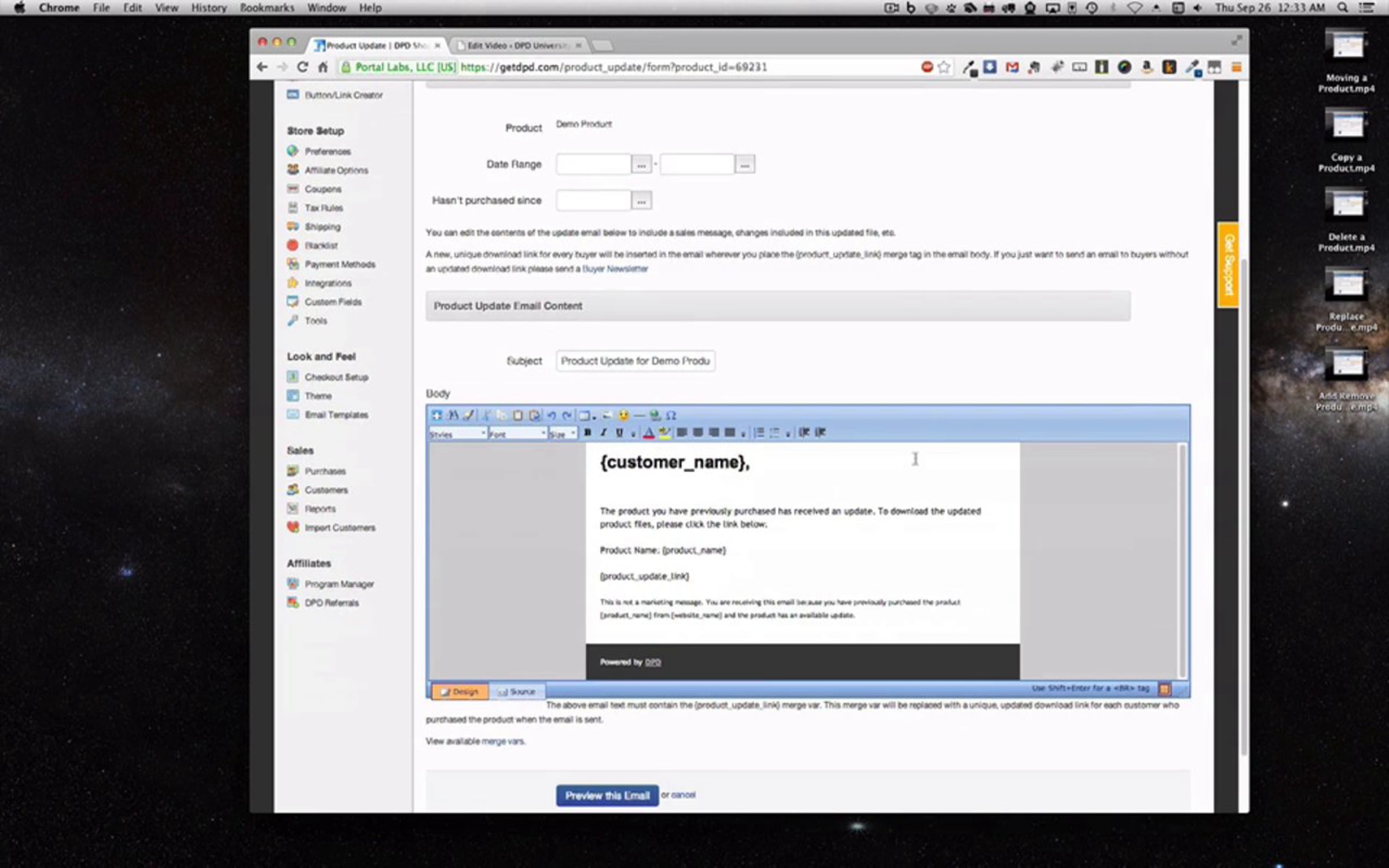Toggle italic formatting in editor
This screenshot has height=868, width=1389.
(604, 432)
